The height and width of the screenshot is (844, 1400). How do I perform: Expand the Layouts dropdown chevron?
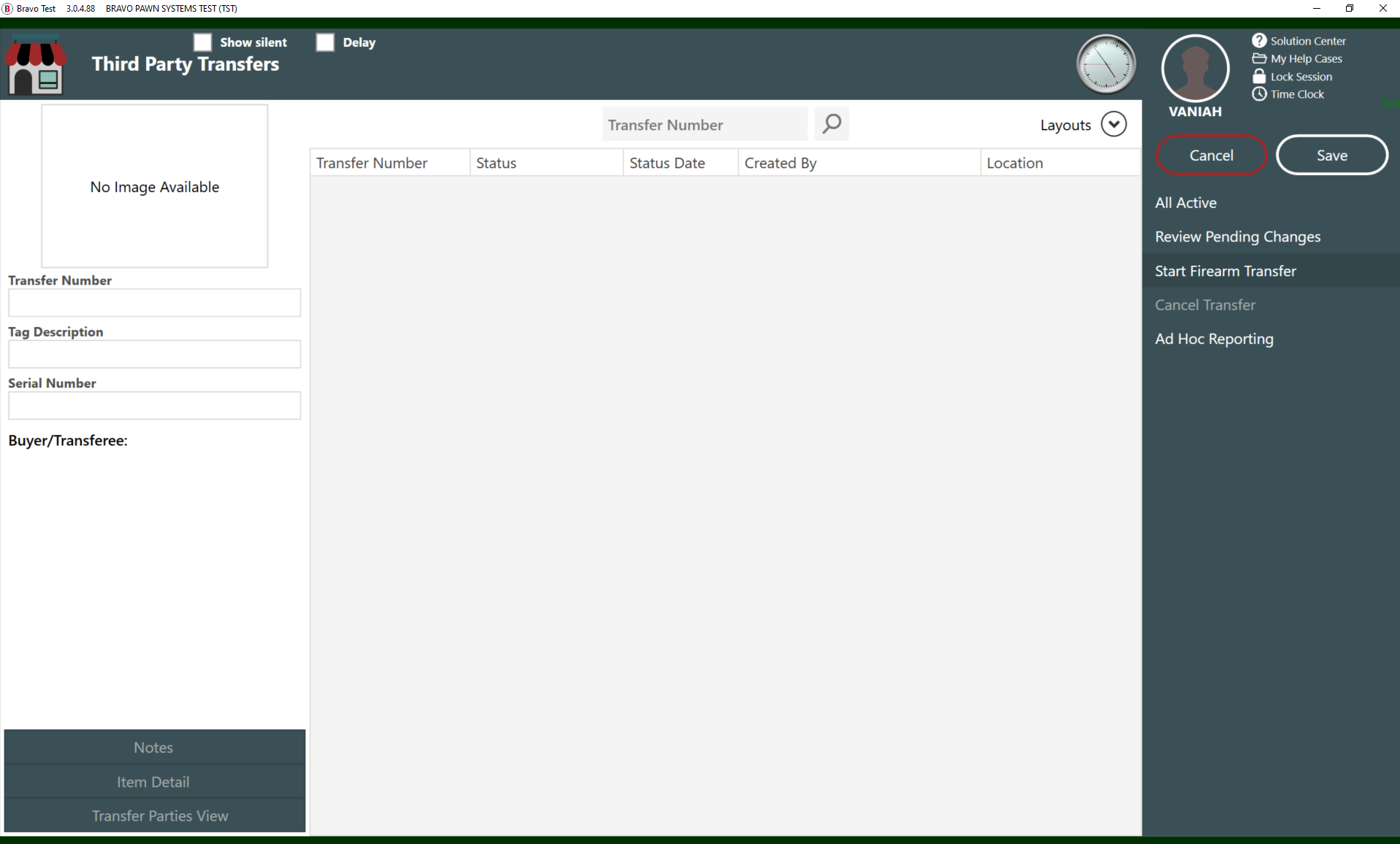pos(1113,124)
